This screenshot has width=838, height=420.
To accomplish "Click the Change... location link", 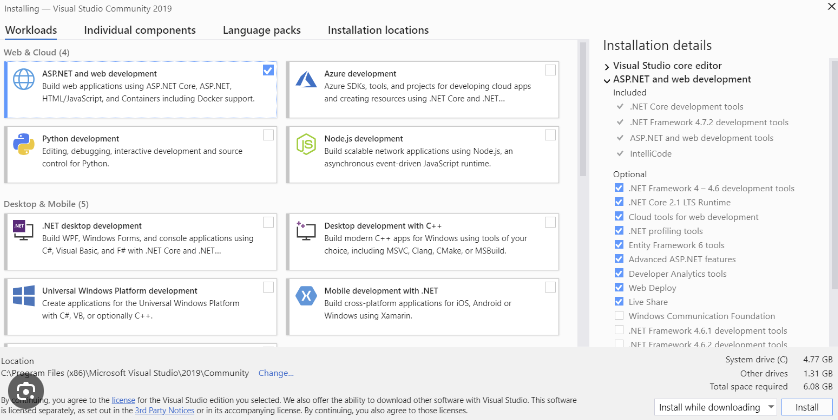I will click(x=276, y=373).
